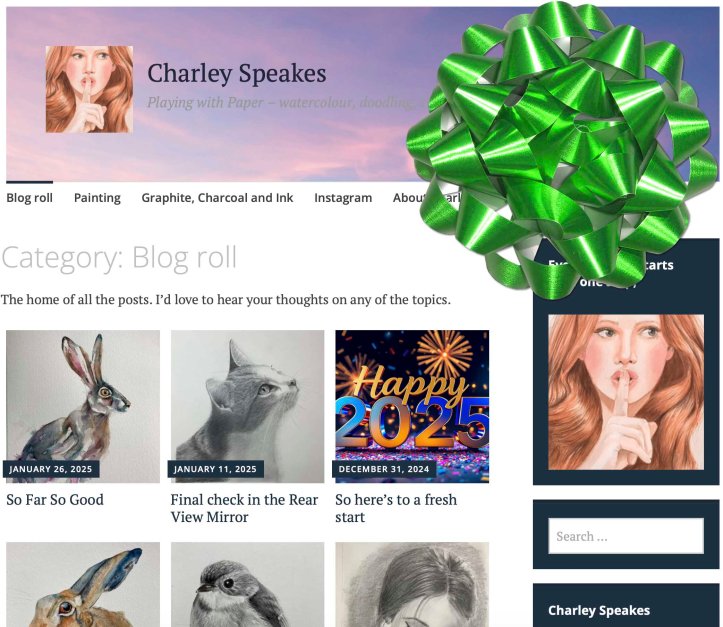The width and height of the screenshot is (723, 627).
Task: Open the Painting menu item
Action: [x=97, y=198]
